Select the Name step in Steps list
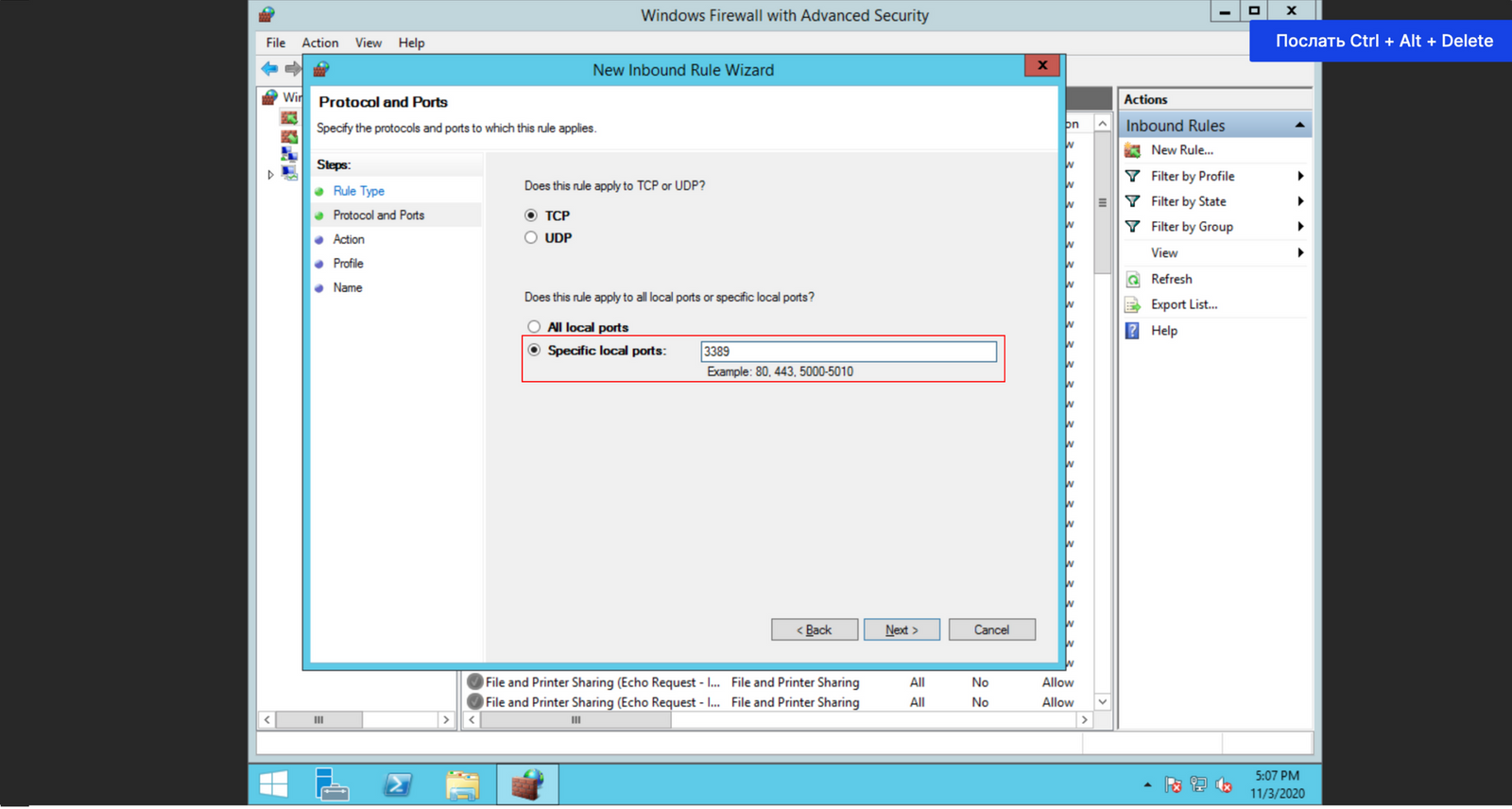The image size is (1512, 809). [348, 287]
